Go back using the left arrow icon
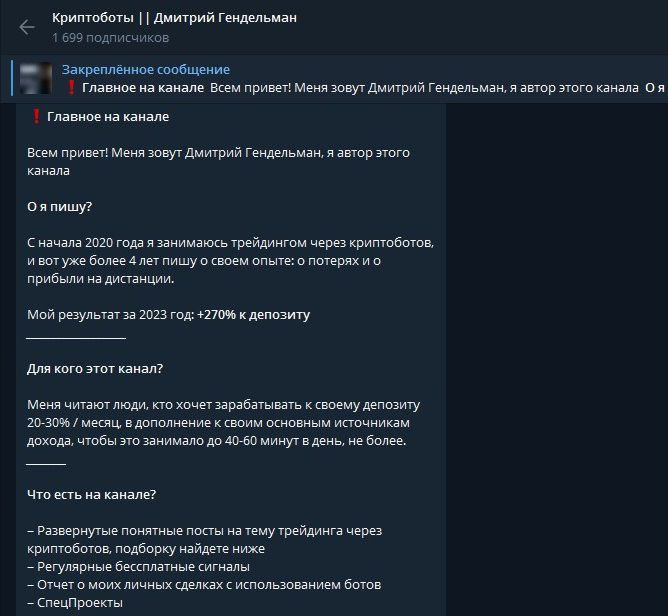Screen dimensions: 668x616 point(27,27)
